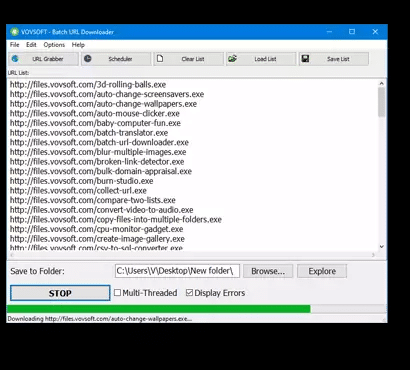Click the vertical scrollbar thumb of URL list
This screenshot has width=410, height=370.
point(382,102)
